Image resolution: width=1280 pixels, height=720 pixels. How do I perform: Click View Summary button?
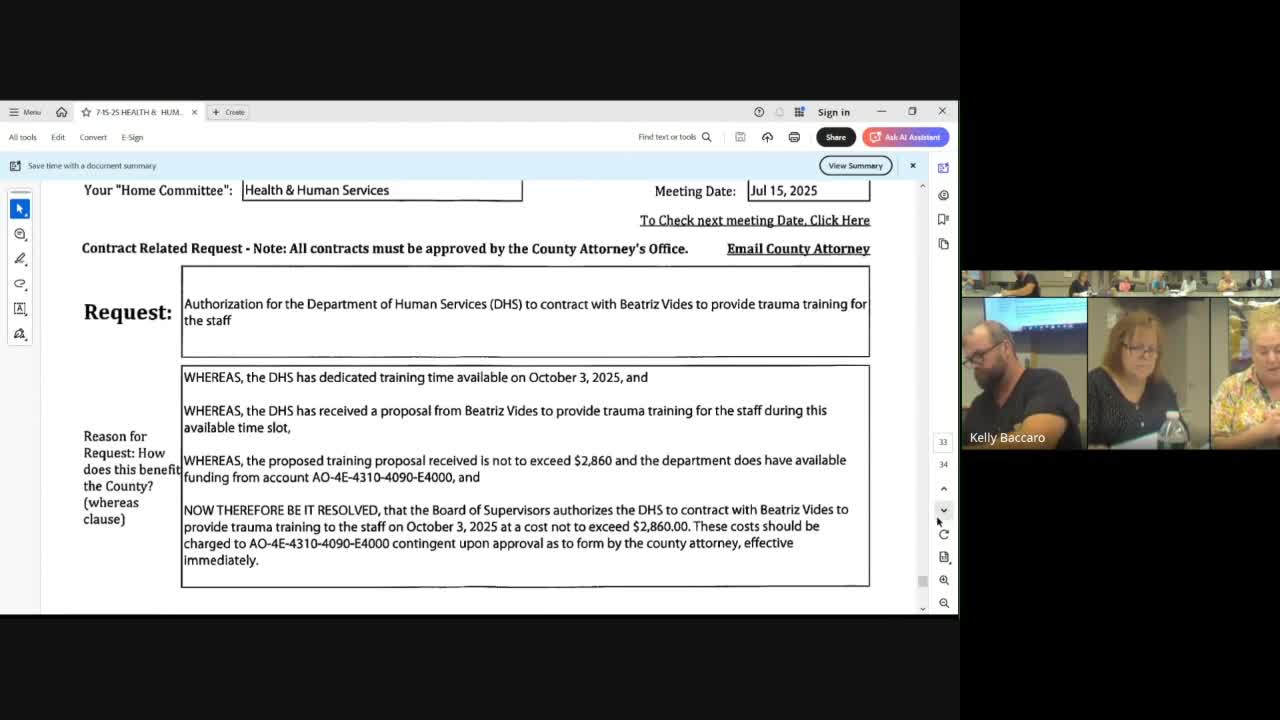pos(855,165)
